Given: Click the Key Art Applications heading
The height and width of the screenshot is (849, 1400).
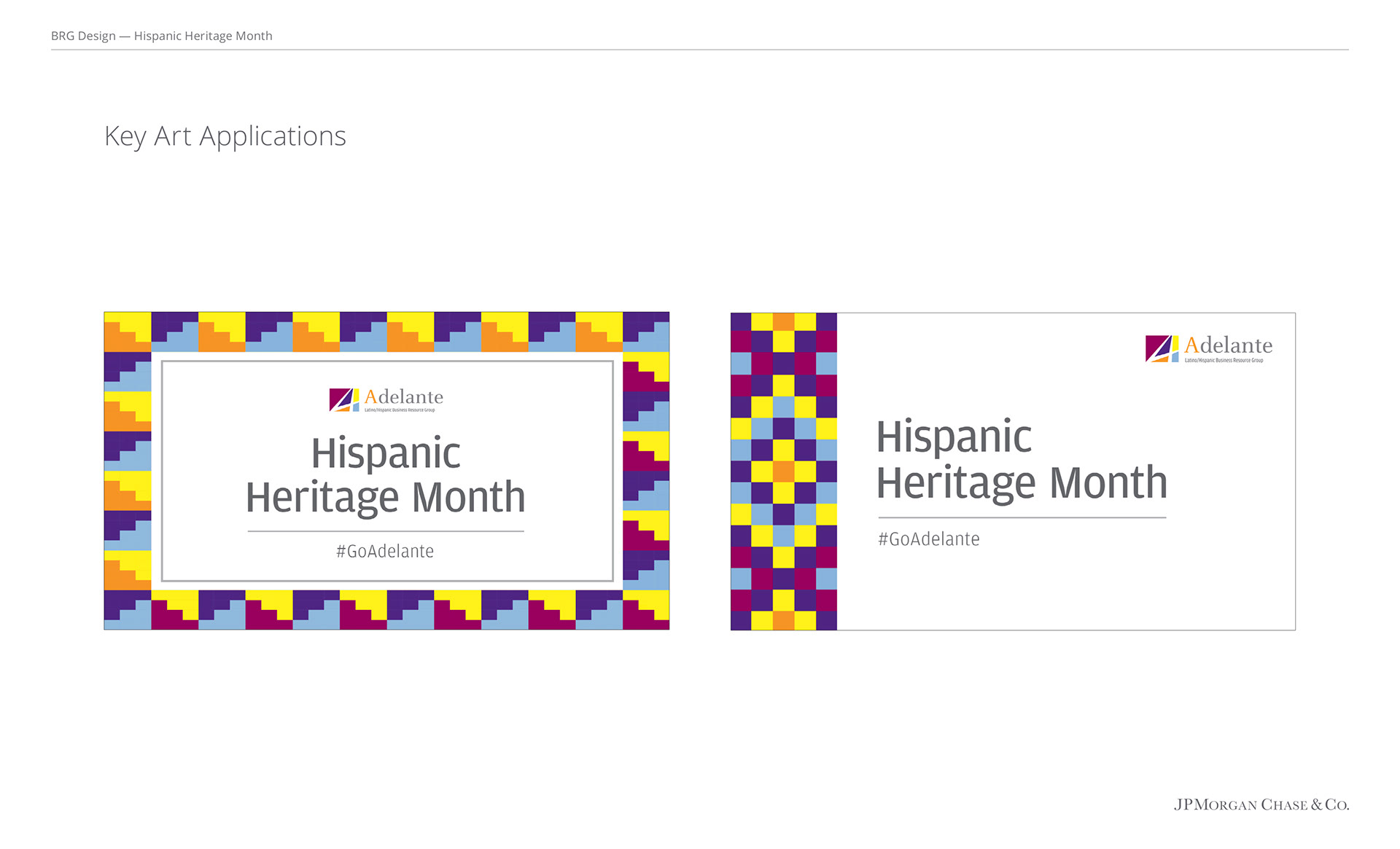Looking at the screenshot, I should [225, 136].
